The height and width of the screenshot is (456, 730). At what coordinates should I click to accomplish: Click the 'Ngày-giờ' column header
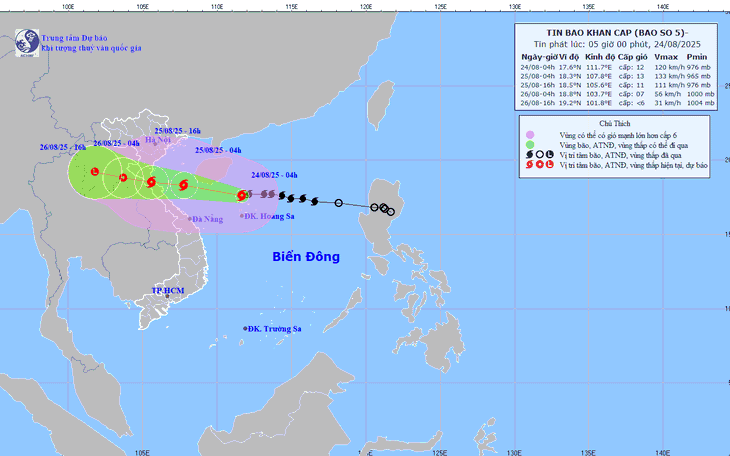(x=539, y=57)
